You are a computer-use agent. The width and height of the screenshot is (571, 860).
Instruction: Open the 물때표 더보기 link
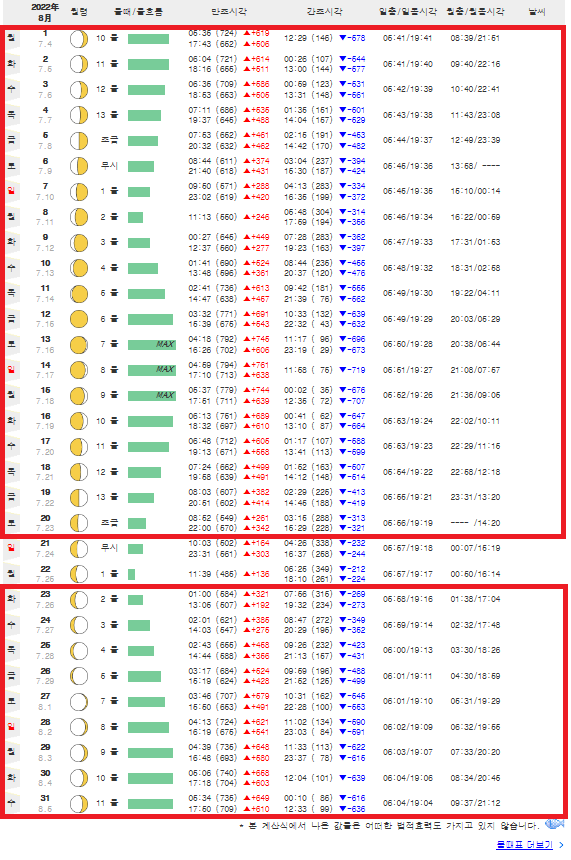[x=524, y=845]
